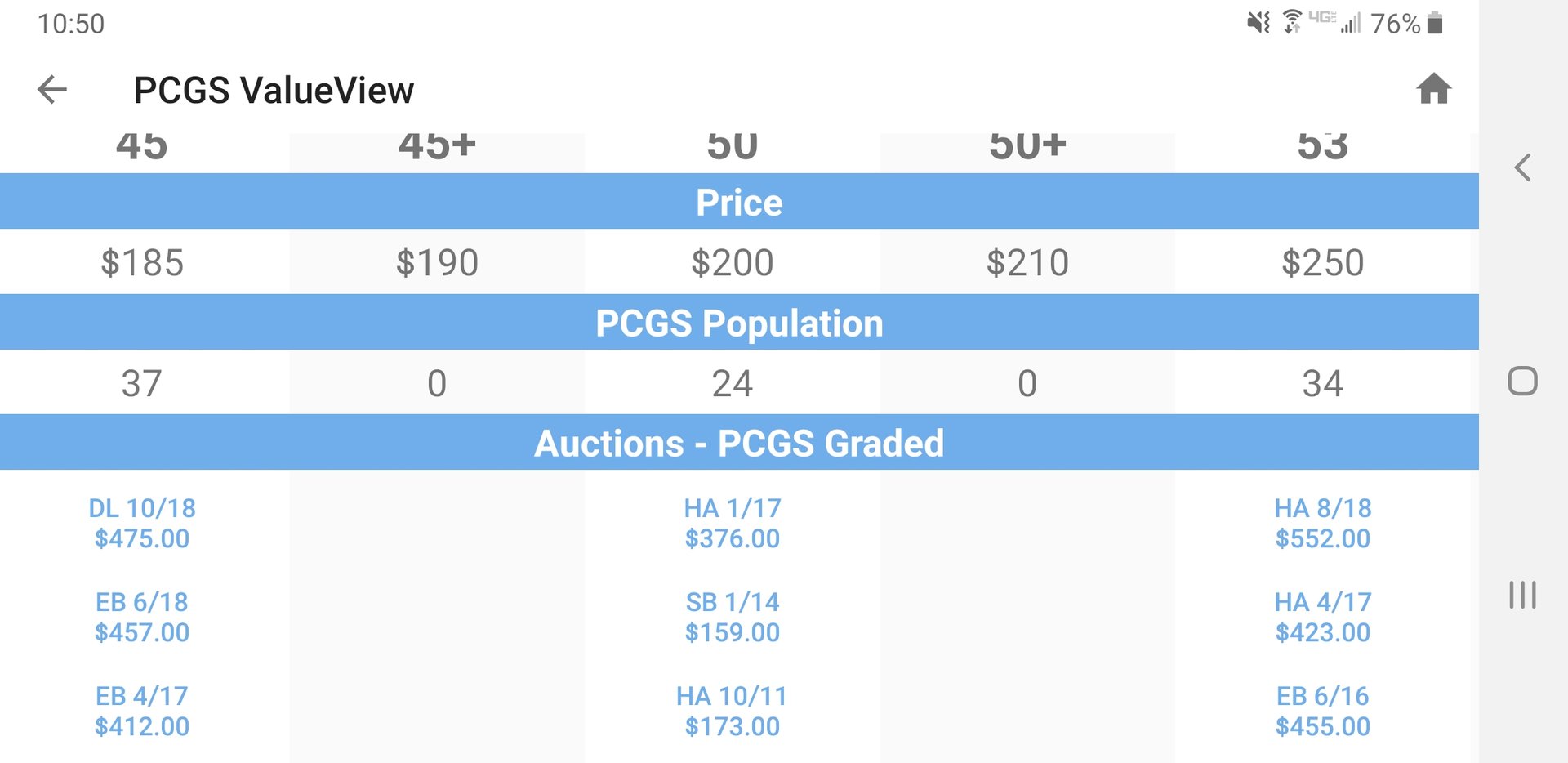View HA 10/11 auction at $173.00
1568x763 pixels.
[x=733, y=712]
